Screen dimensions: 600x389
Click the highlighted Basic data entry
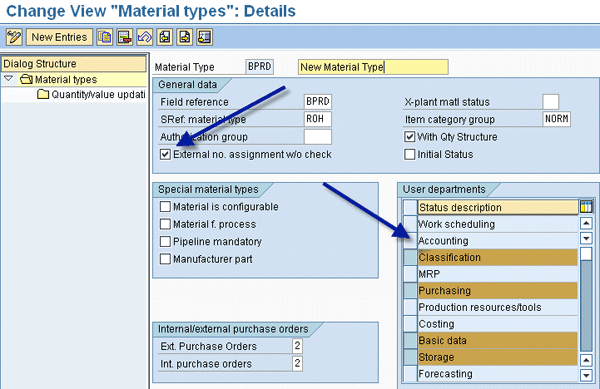pyautogui.click(x=497, y=340)
